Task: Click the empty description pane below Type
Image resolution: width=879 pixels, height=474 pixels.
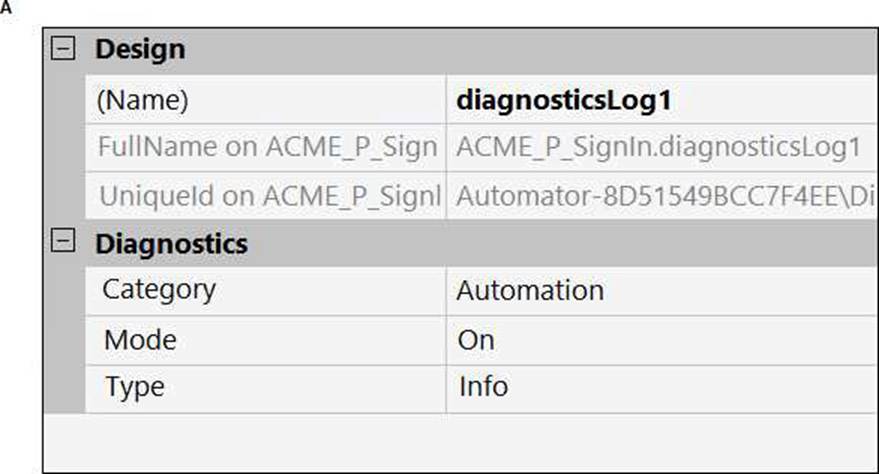Action: point(460,442)
